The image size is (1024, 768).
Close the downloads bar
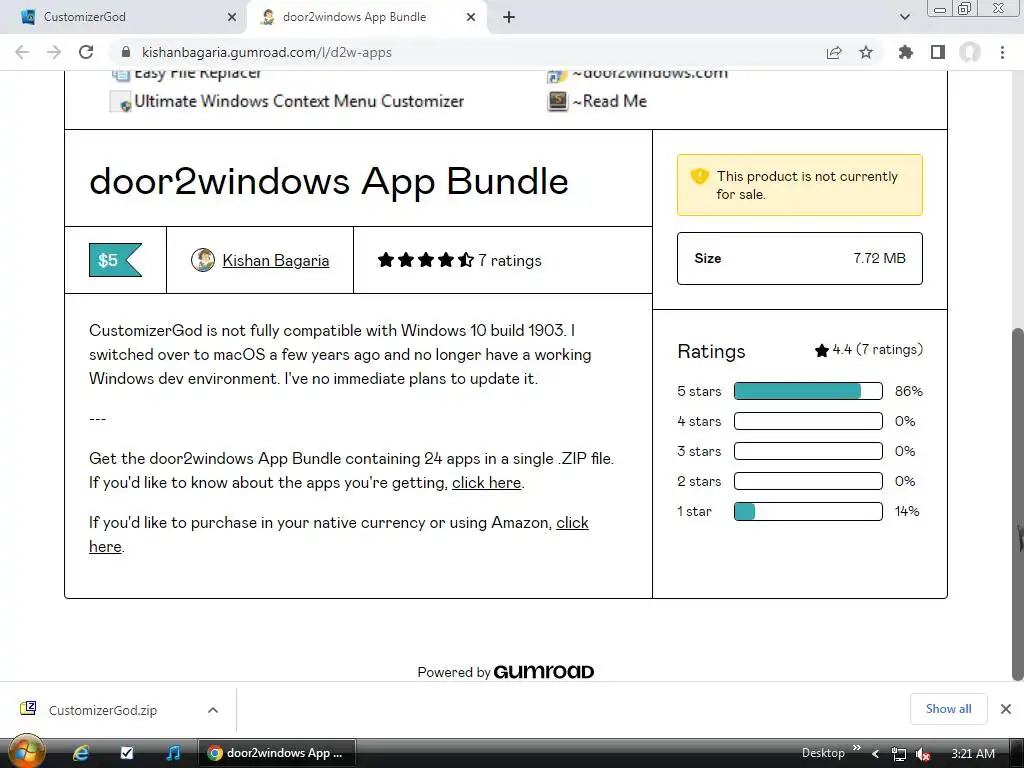[x=1006, y=709]
